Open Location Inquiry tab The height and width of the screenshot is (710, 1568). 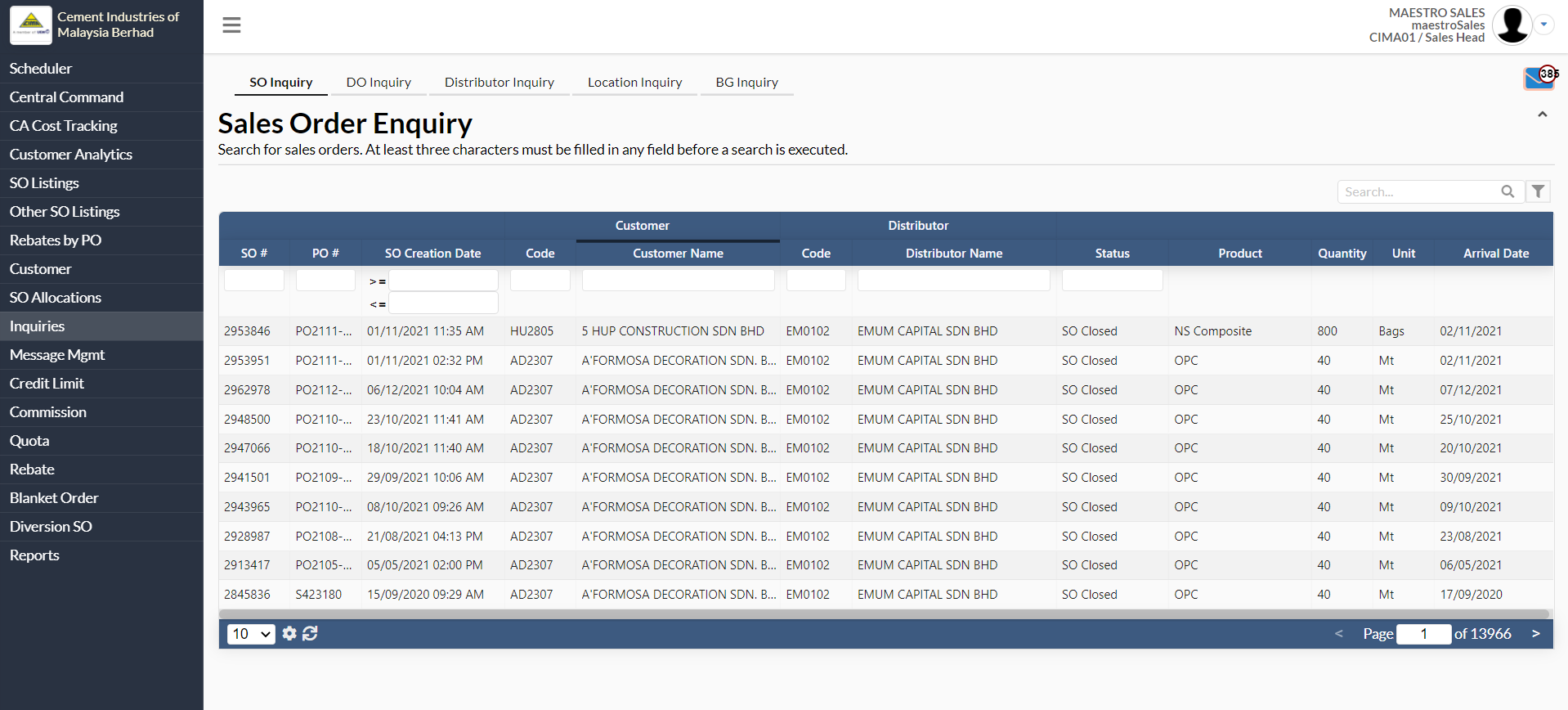634,82
